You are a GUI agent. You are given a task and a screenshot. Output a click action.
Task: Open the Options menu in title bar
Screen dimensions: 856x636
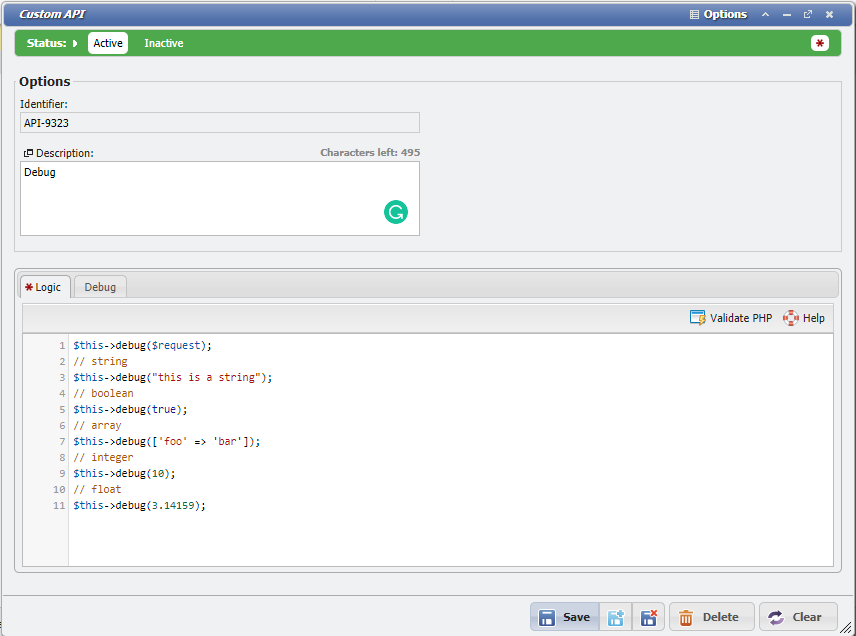point(718,15)
